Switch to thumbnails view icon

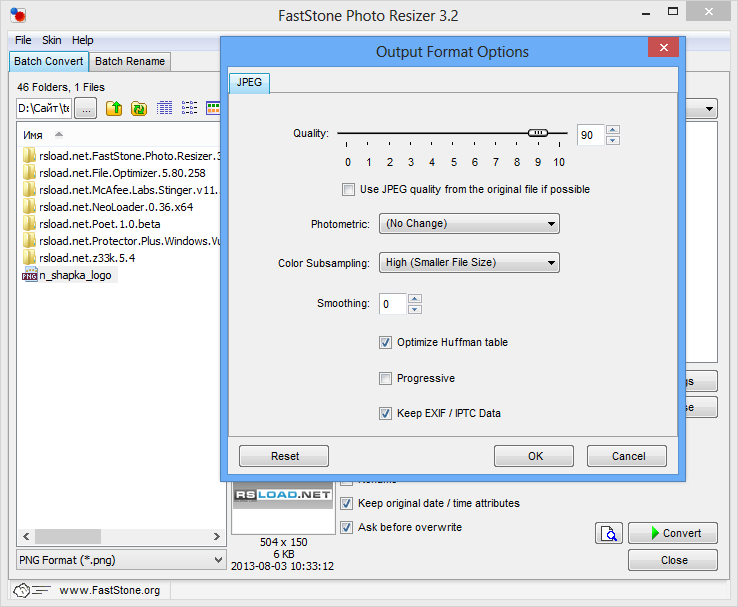click(x=213, y=108)
